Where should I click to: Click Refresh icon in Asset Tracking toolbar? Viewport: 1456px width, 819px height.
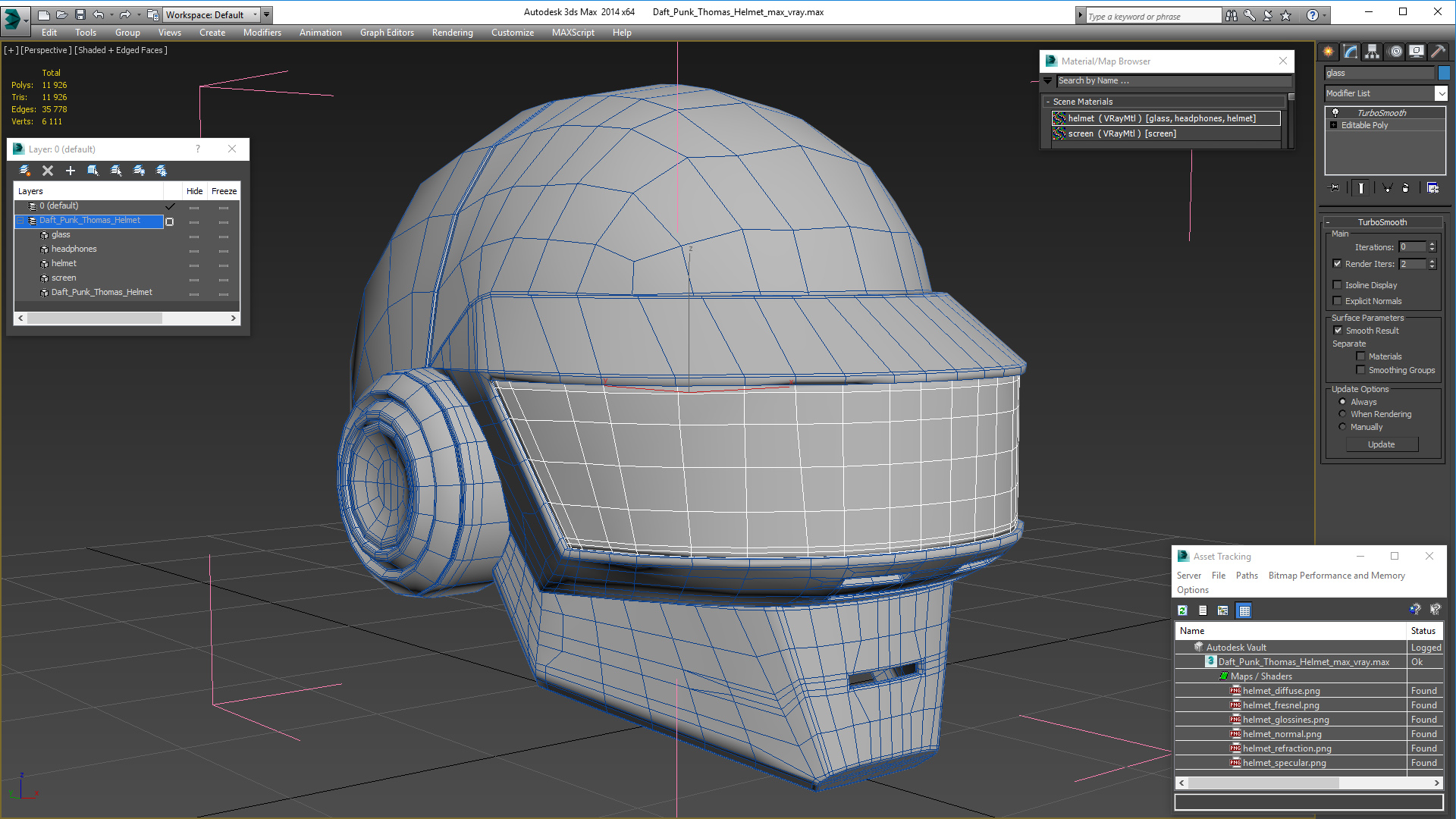tap(1183, 610)
